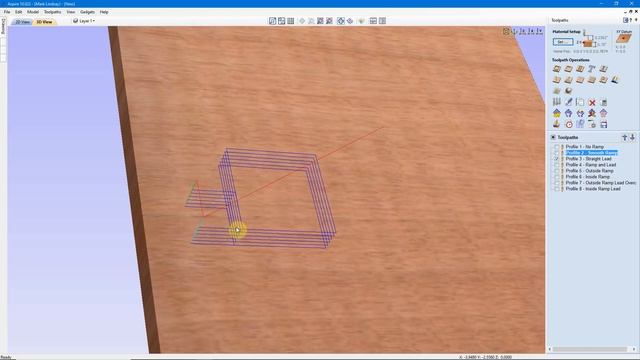Select Profile 6 - Inside Ramp toolpath name
The image size is (640, 360).
(x=587, y=177)
